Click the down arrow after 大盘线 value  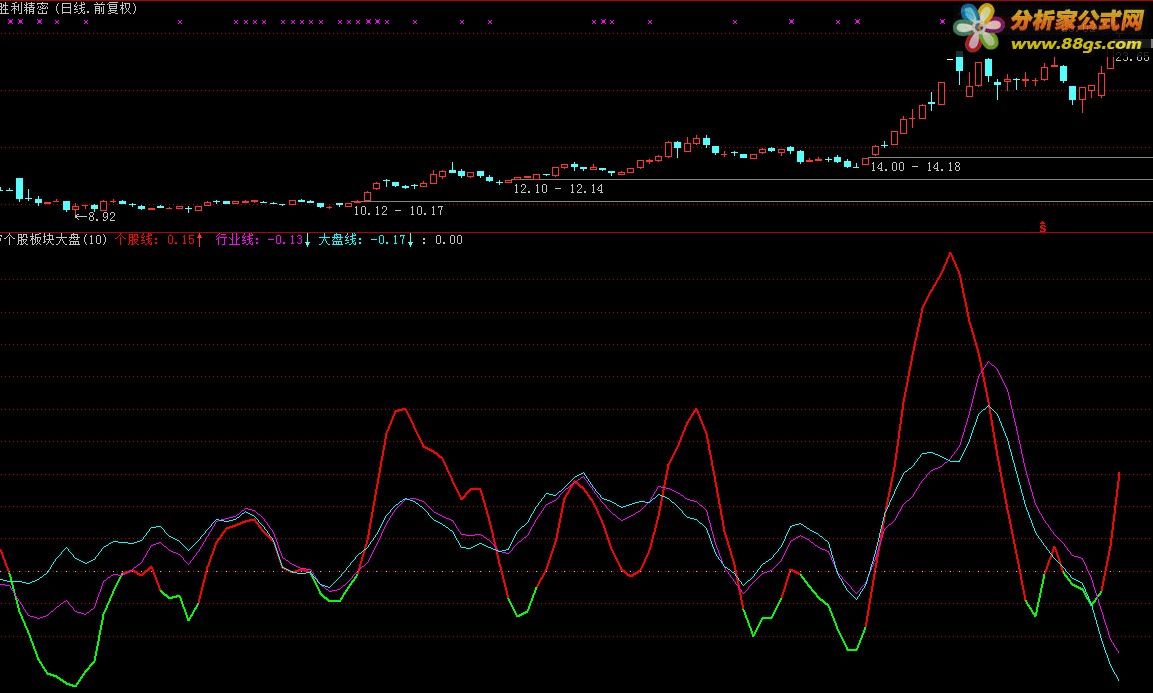[410, 240]
